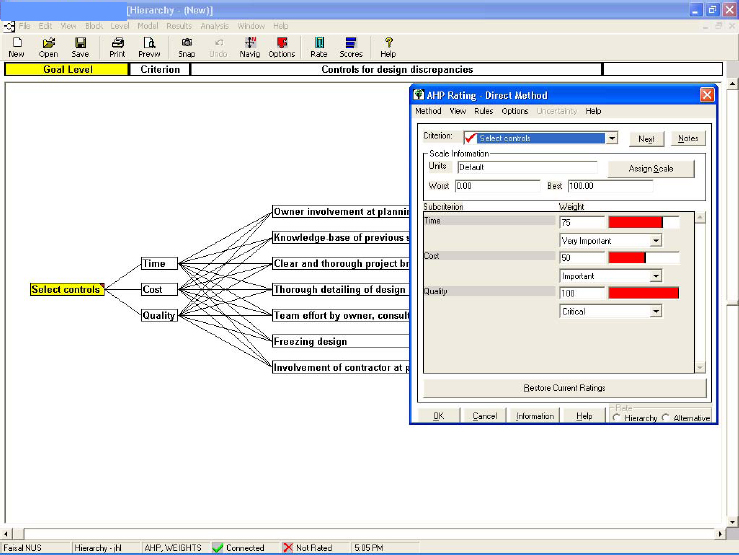Viewport: 739px width, 555px height.
Task: Click the Time weight field showing 75
Action: 582,222
